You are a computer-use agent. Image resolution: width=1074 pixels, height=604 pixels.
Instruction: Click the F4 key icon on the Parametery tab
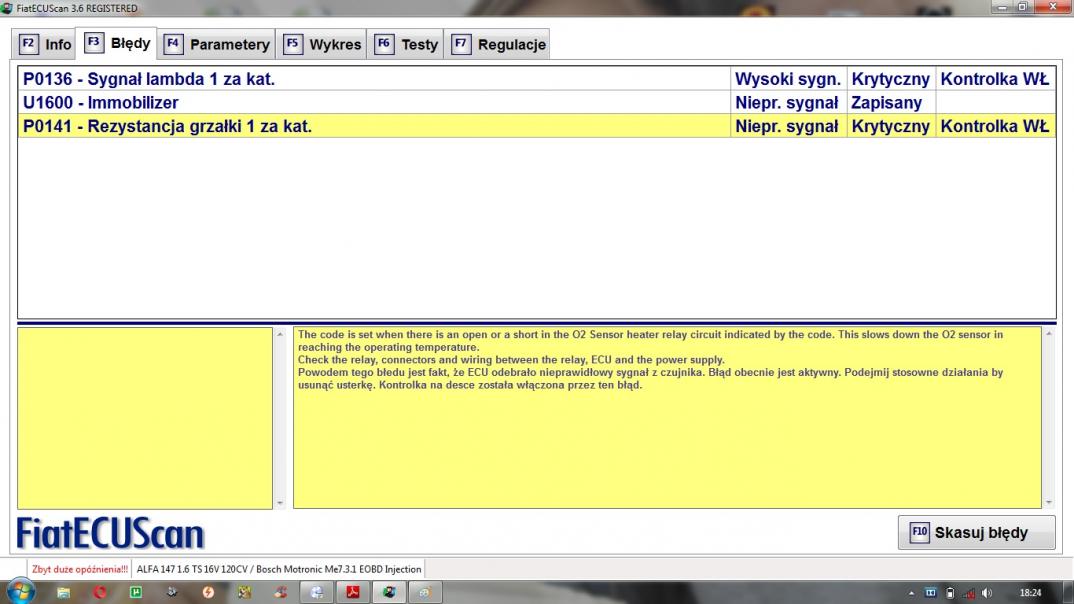pyautogui.click(x=173, y=44)
